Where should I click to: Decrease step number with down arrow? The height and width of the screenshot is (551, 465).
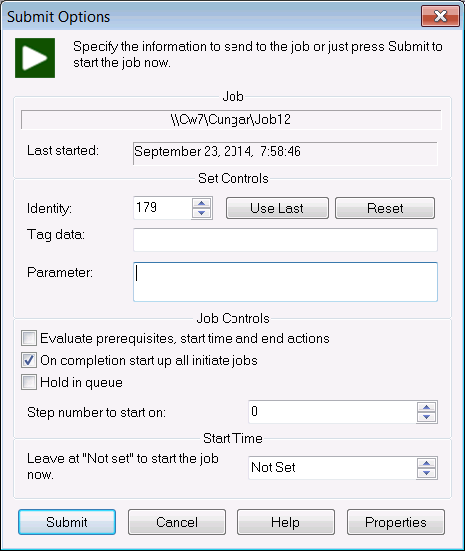pyautogui.click(x=426, y=417)
